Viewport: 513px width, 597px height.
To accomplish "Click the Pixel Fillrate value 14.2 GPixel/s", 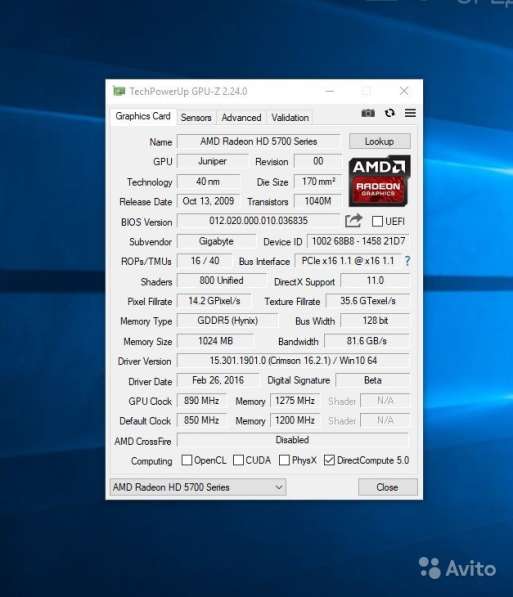I will coord(214,301).
